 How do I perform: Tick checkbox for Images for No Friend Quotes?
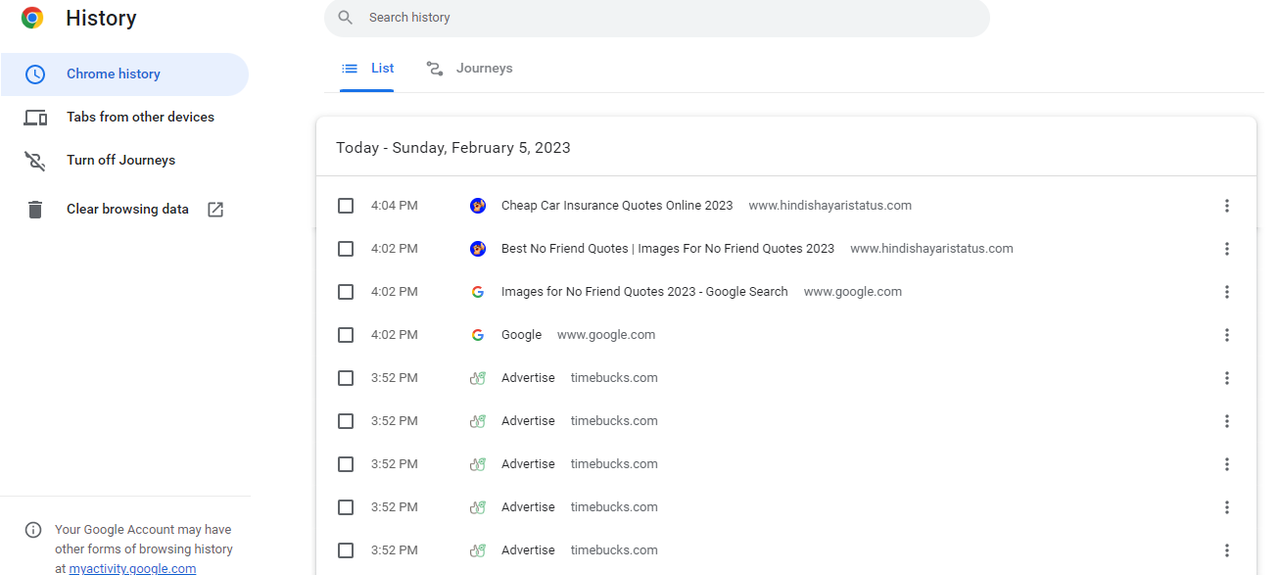tap(346, 292)
